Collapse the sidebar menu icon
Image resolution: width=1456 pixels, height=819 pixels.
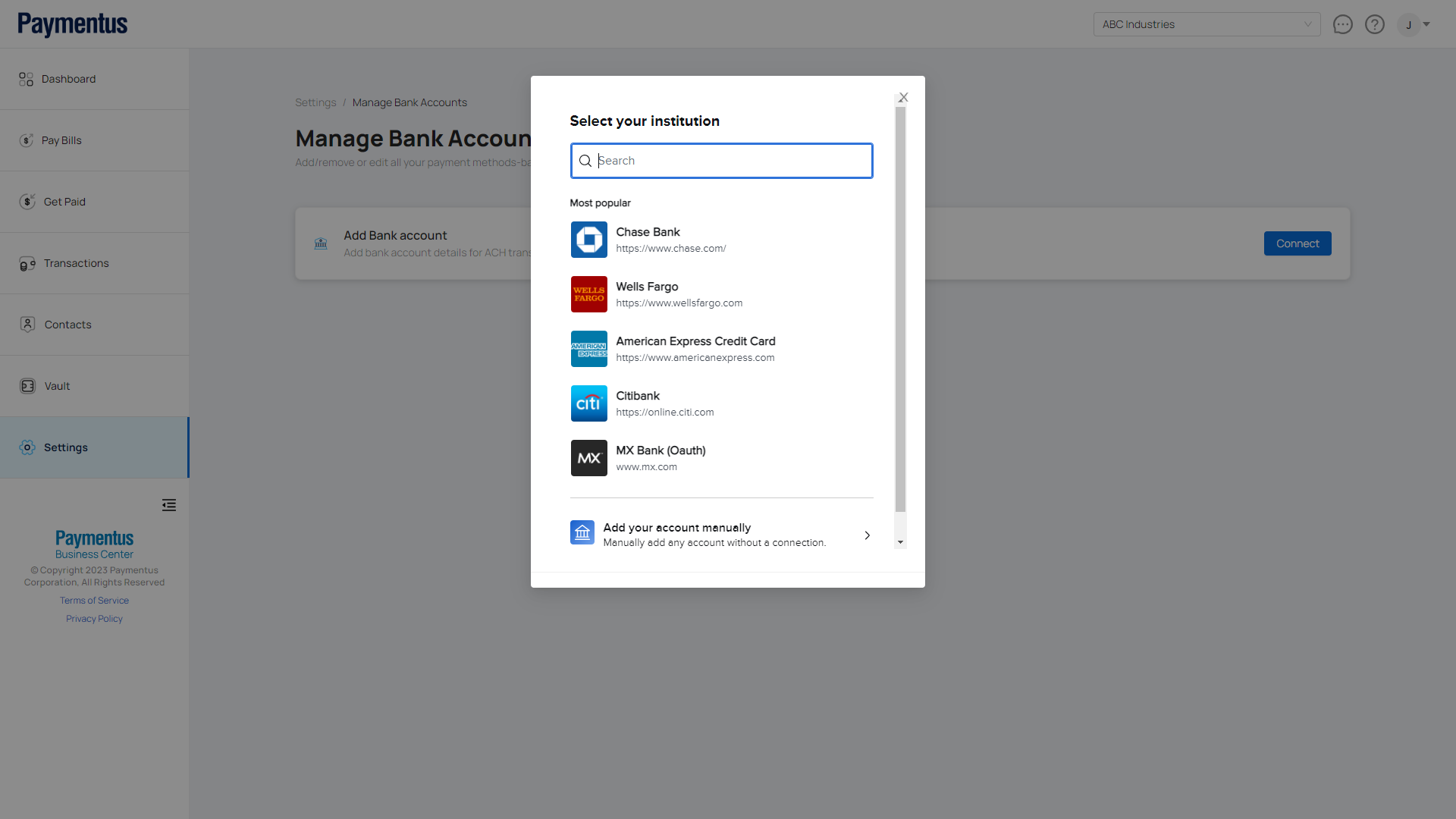[169, 505]
